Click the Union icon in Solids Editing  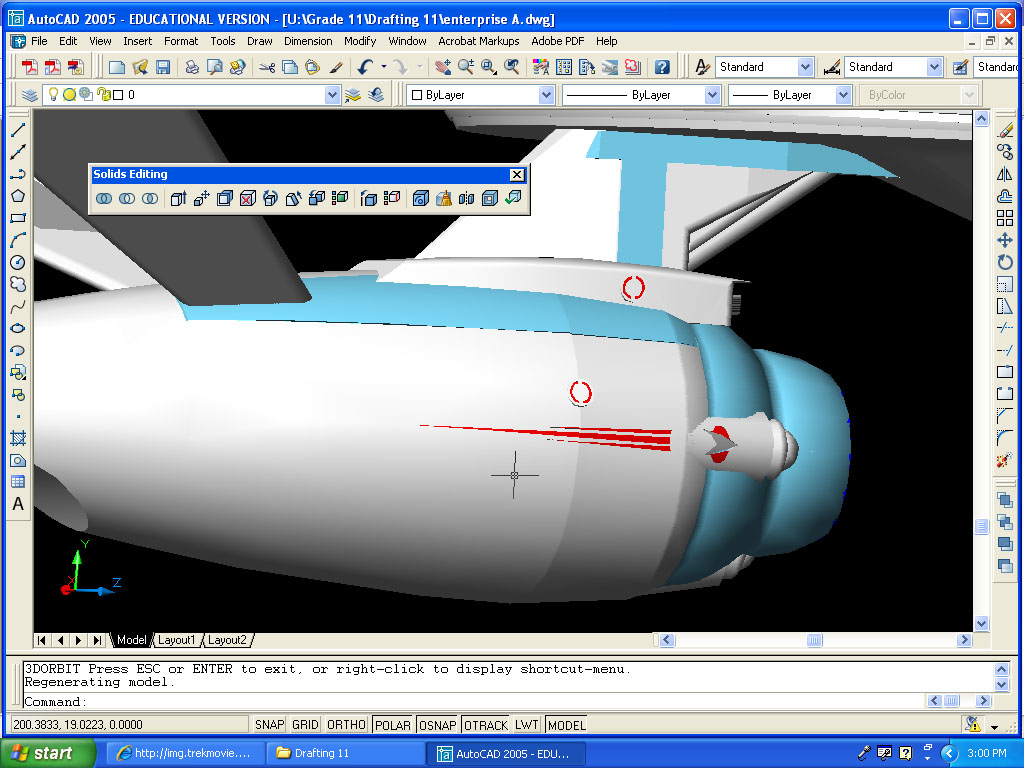point(104,199)
